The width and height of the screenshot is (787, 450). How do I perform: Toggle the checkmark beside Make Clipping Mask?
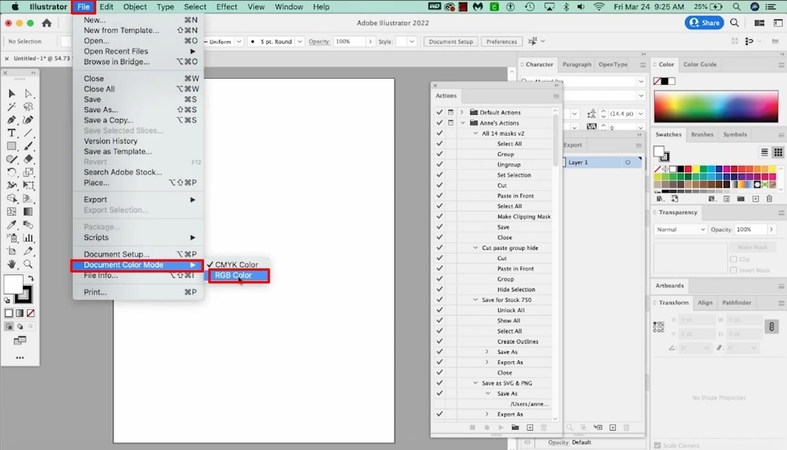pyautogui.click(x=440, y=216)
